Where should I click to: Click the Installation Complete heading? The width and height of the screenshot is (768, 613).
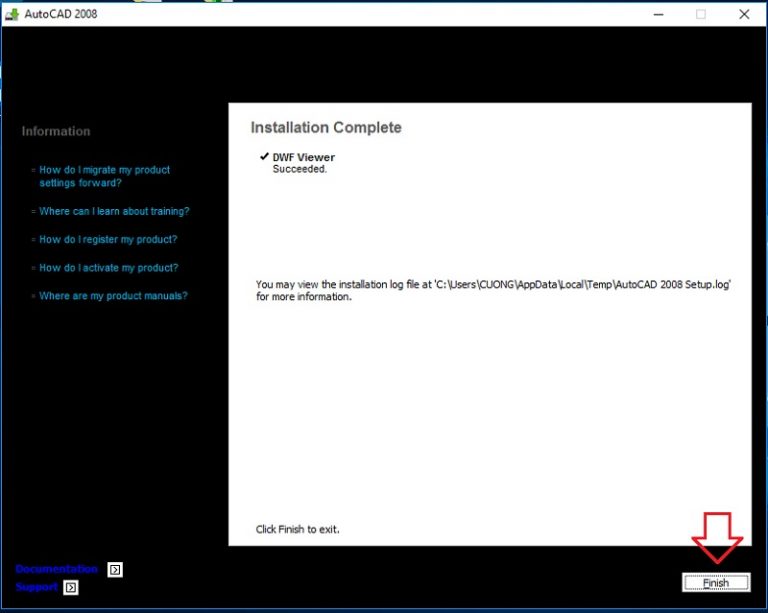[x=326, y=128]
